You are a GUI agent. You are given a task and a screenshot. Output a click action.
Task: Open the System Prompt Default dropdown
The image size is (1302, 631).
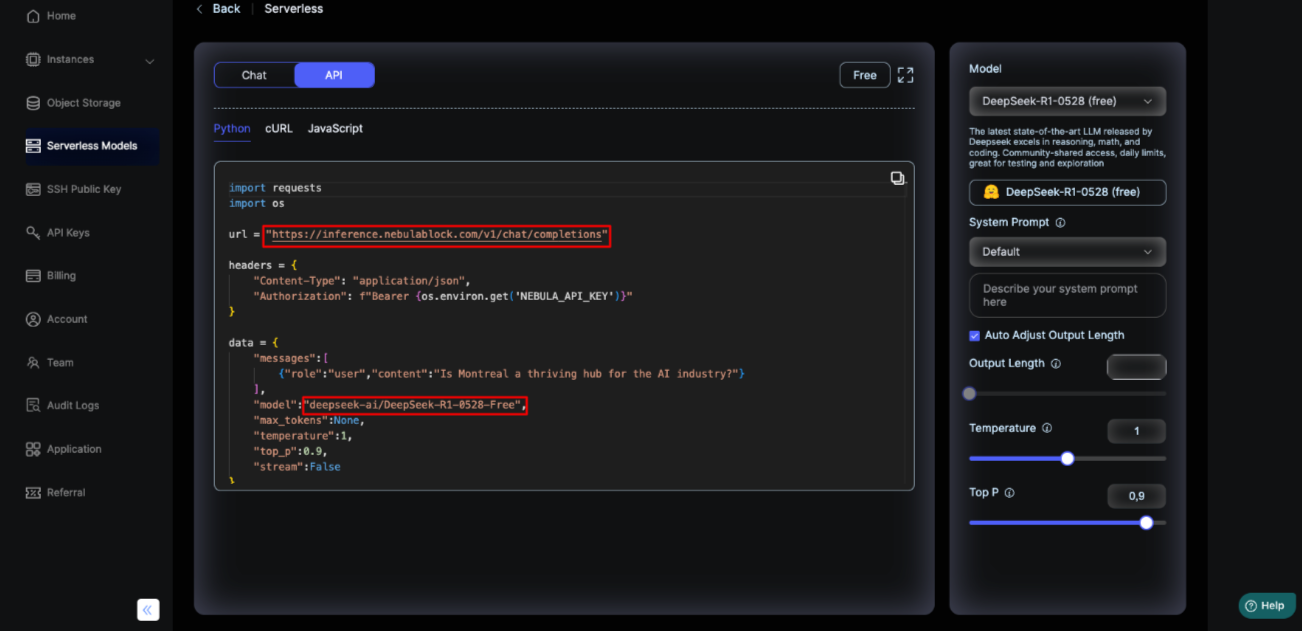point(1067,252)
